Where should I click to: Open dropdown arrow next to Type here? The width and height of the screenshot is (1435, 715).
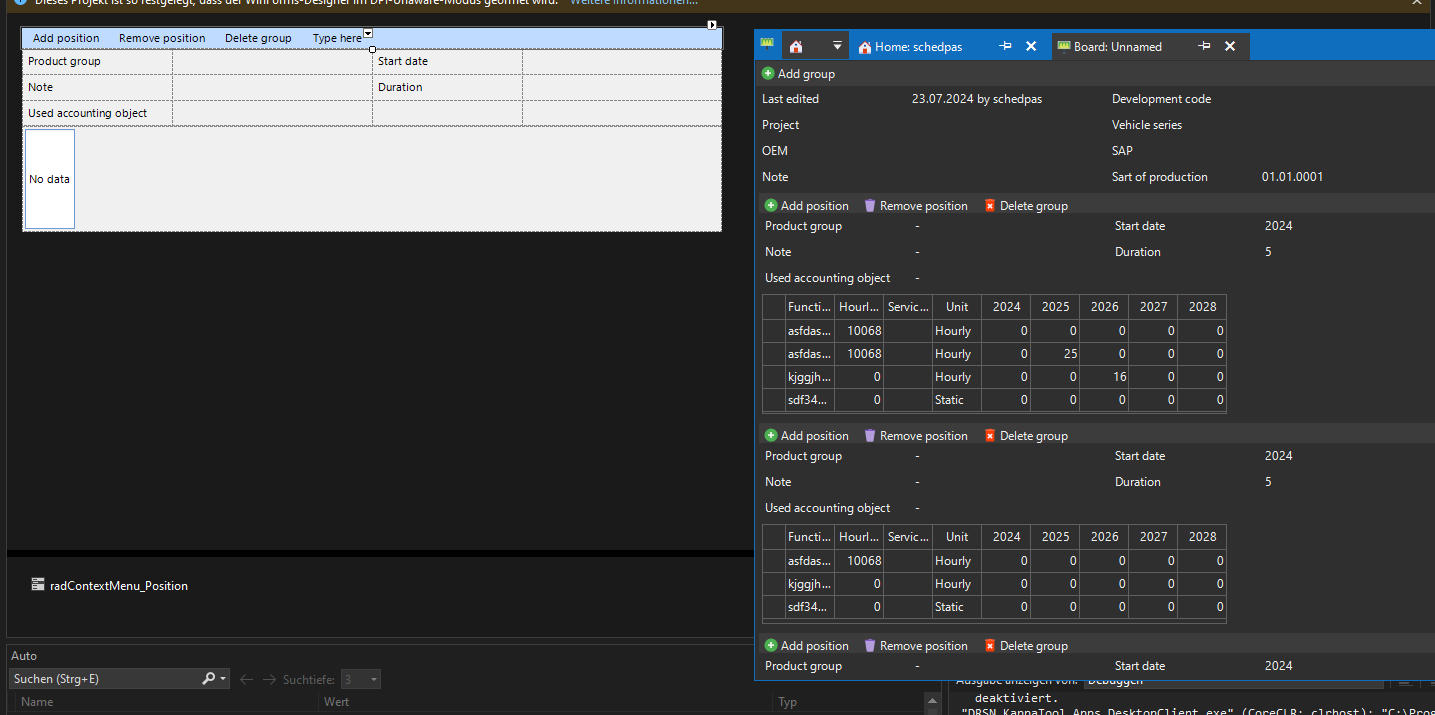[x=368, y=34]
